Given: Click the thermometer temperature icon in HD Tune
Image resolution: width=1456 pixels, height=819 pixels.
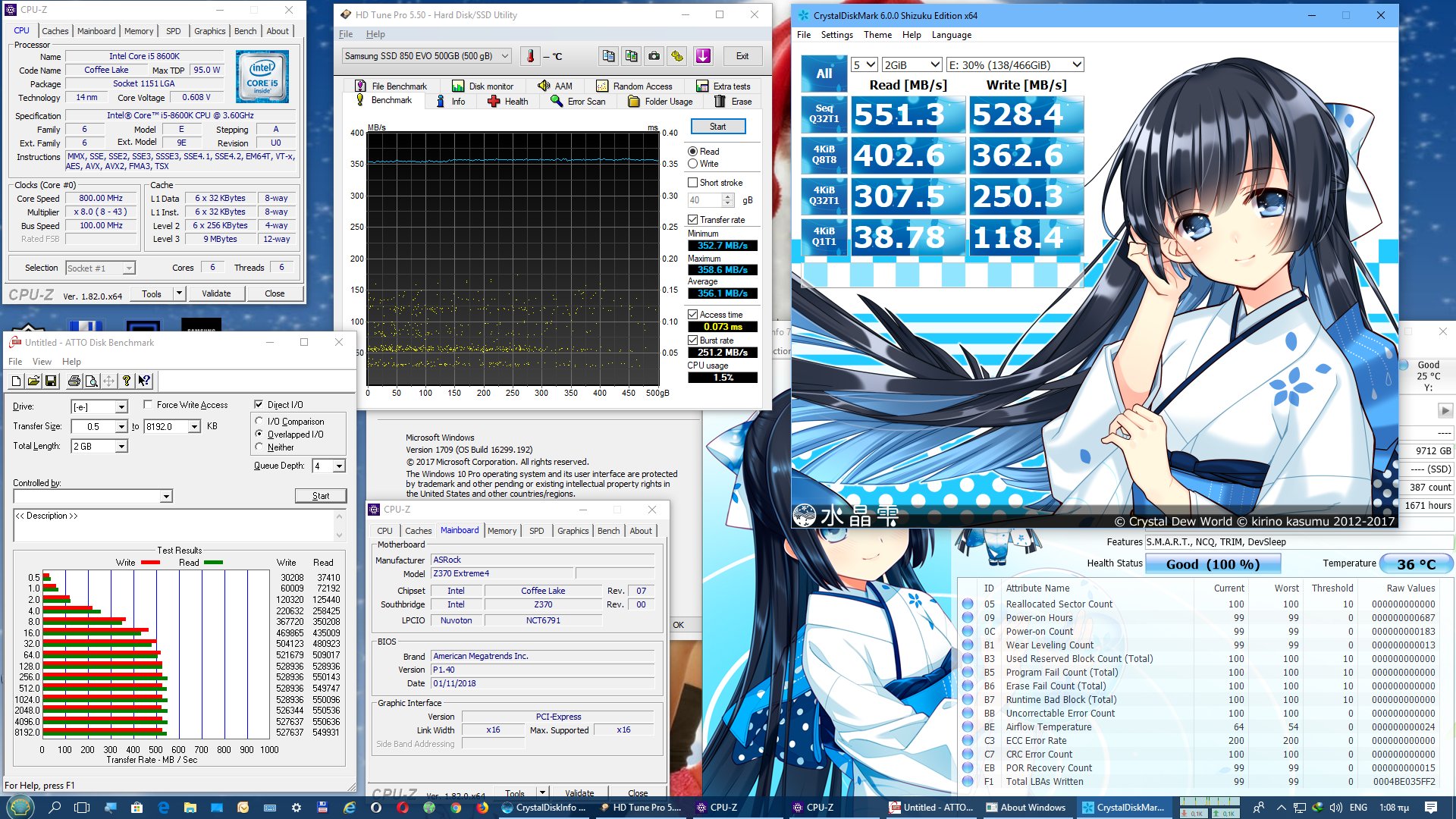Looking at the screenshot, I should [530, 56].
